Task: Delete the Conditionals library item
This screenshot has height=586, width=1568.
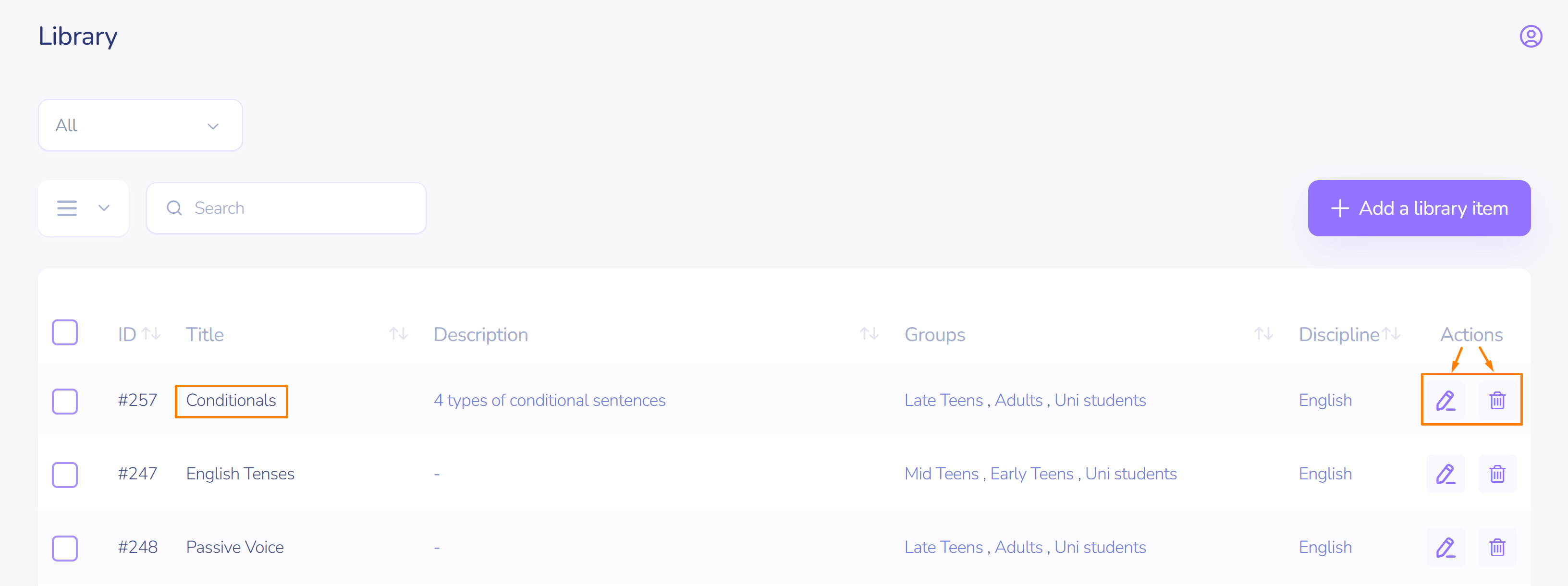Action: [x=1497, y=401]
